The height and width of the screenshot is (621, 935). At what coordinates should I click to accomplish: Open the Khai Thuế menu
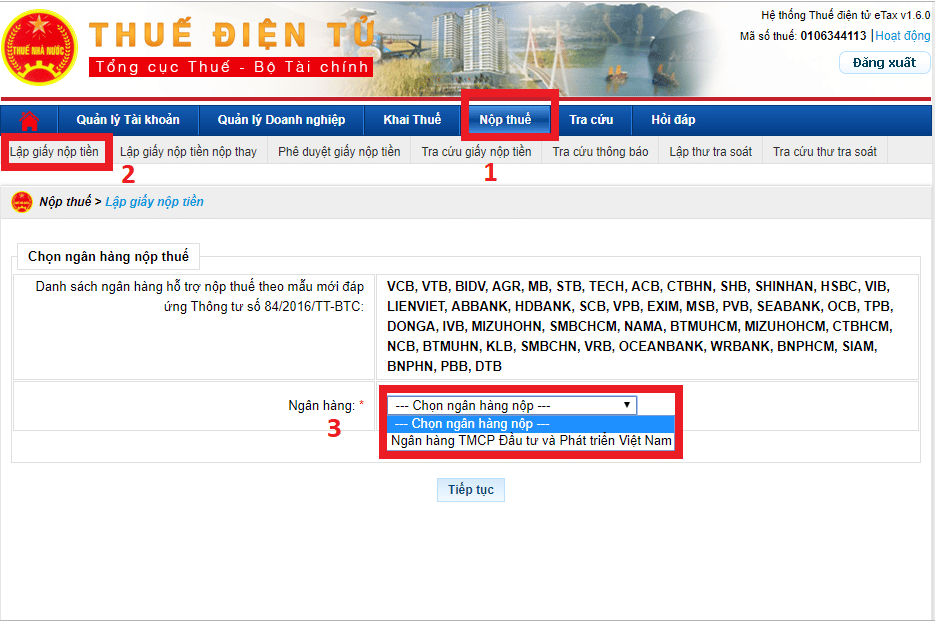(x=412, y=120)
